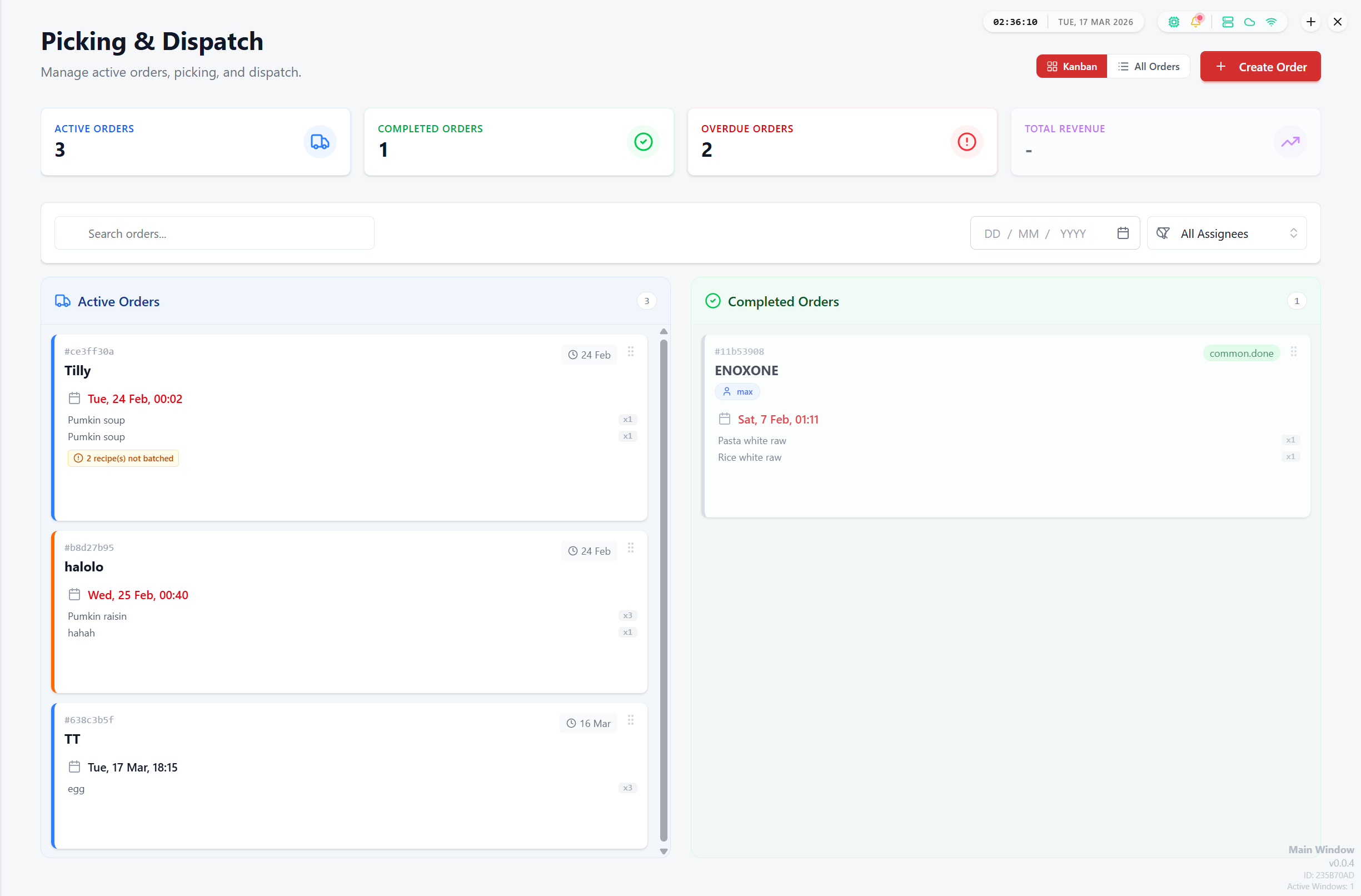Click the plus new window icon
The image size is (1361, 896).
click(1310, 22)
